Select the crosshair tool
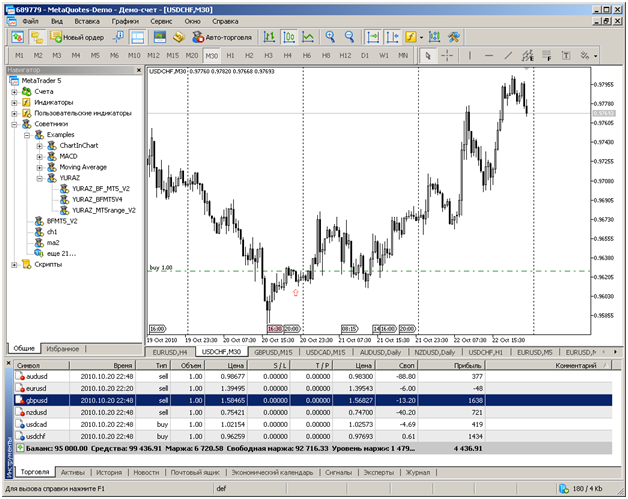628x499 pixels. [447, 56]
